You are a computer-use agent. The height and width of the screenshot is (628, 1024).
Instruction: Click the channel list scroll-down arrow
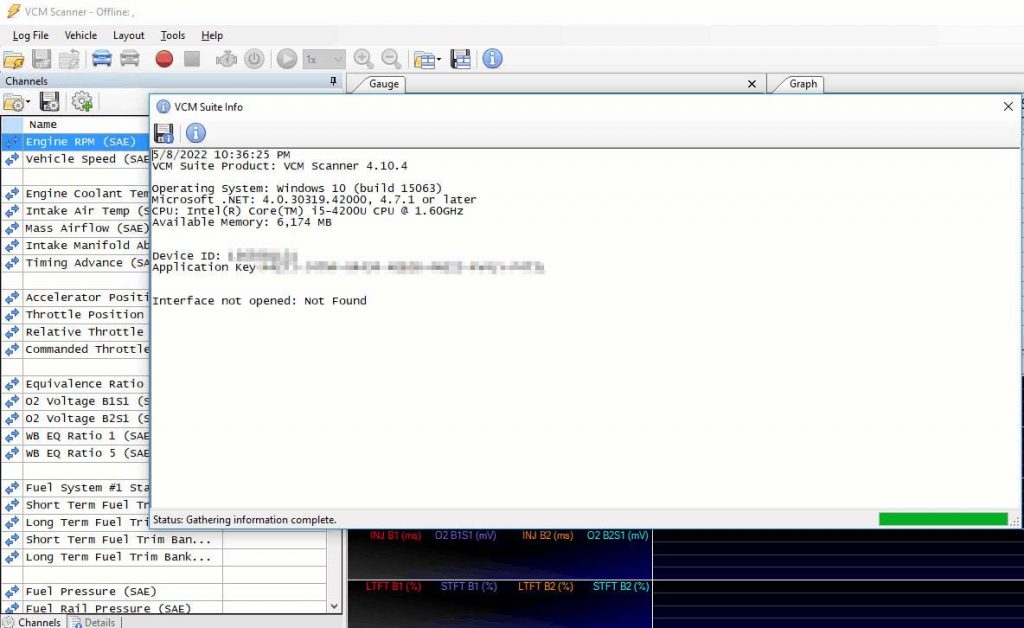tap(334, 606)
